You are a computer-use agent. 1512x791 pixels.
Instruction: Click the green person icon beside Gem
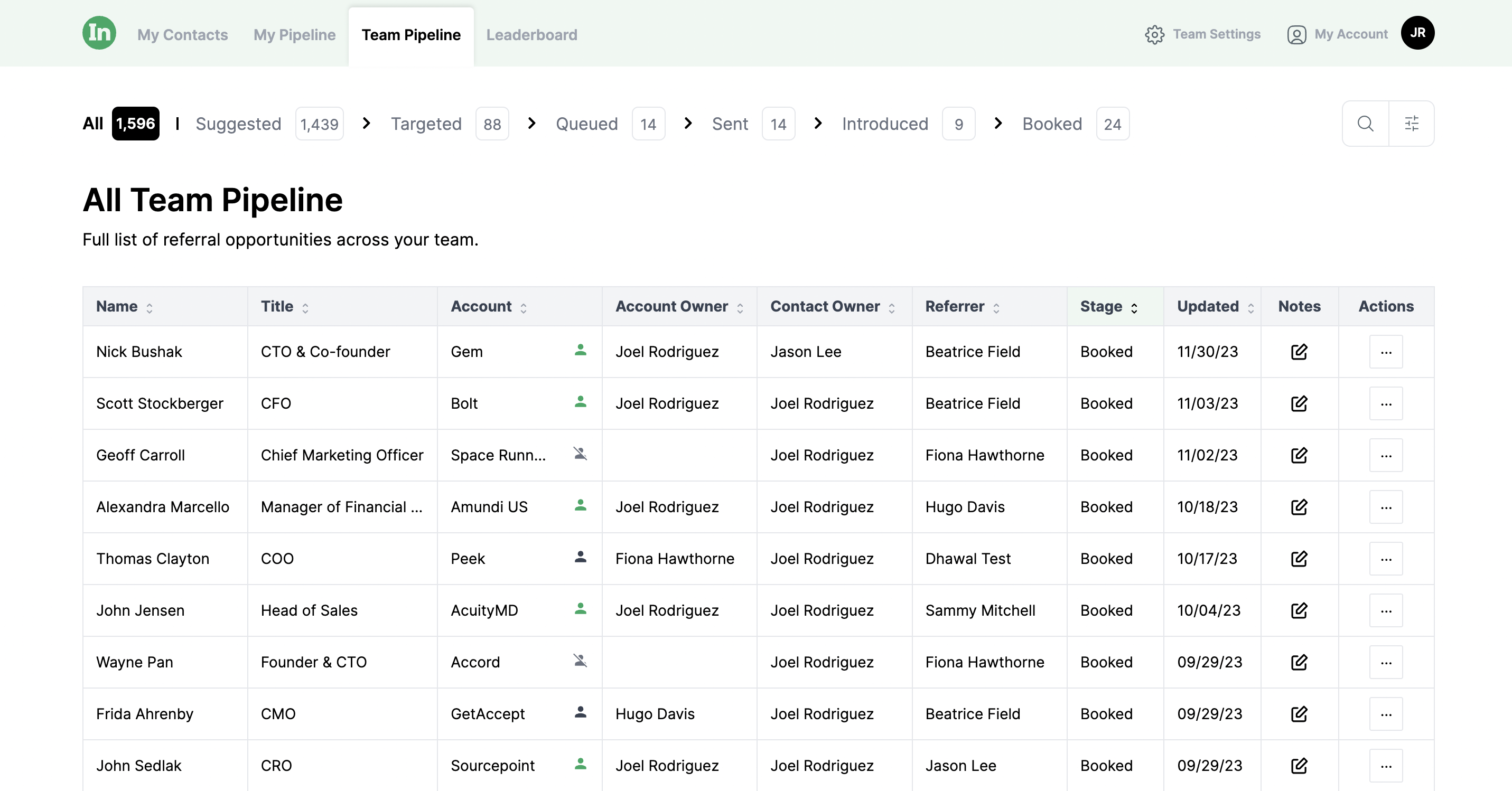pos(580,350)
